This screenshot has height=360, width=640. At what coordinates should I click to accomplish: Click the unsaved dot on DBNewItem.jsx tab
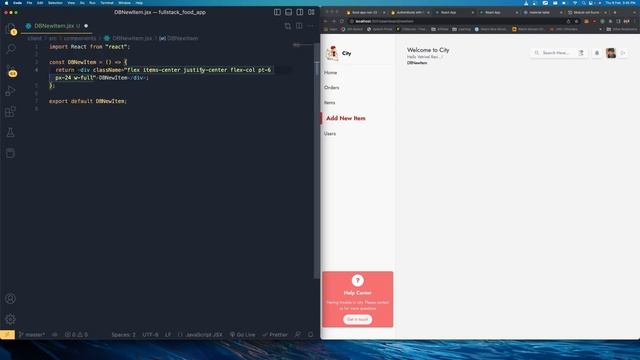click(86, 26)
